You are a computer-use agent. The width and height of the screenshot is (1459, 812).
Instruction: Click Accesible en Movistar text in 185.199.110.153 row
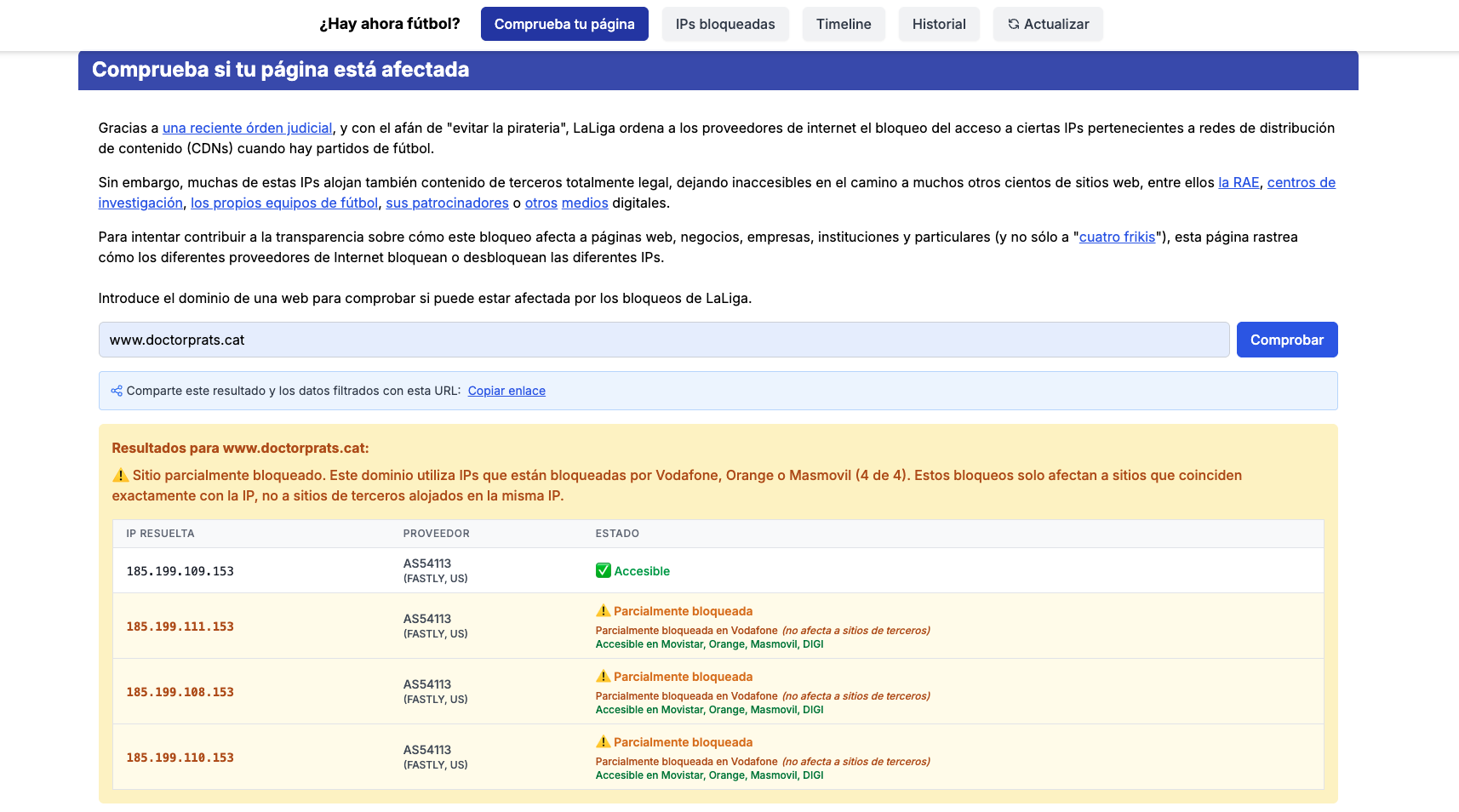710,775
